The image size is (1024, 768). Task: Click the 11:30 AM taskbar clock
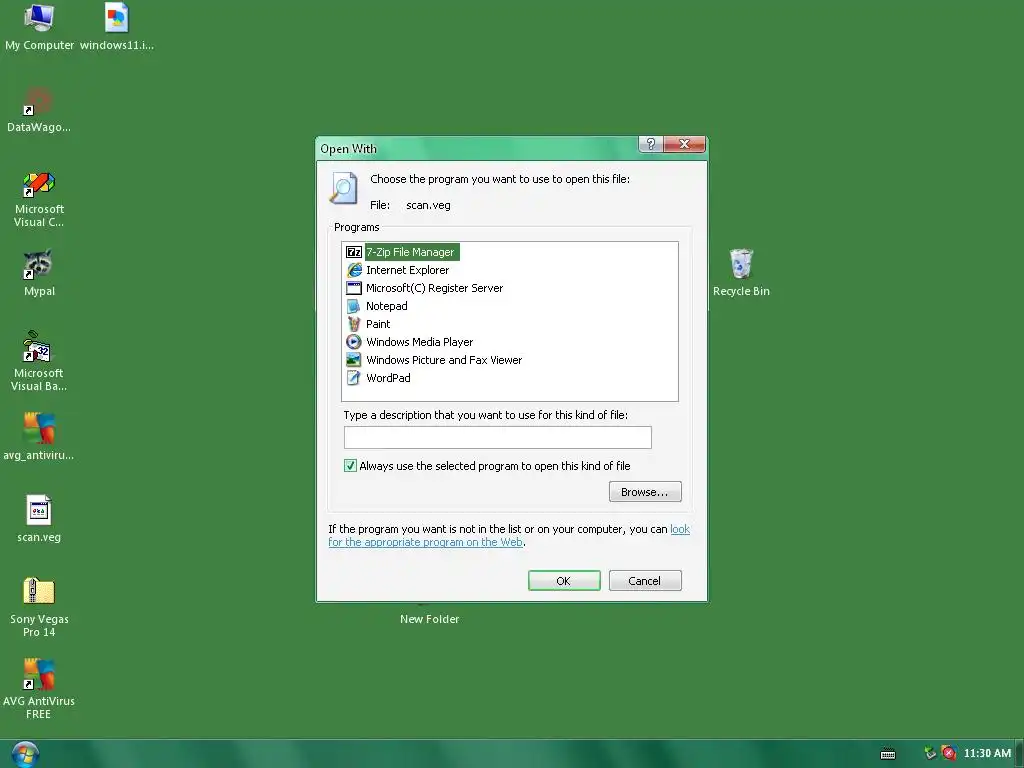[987, 754]
